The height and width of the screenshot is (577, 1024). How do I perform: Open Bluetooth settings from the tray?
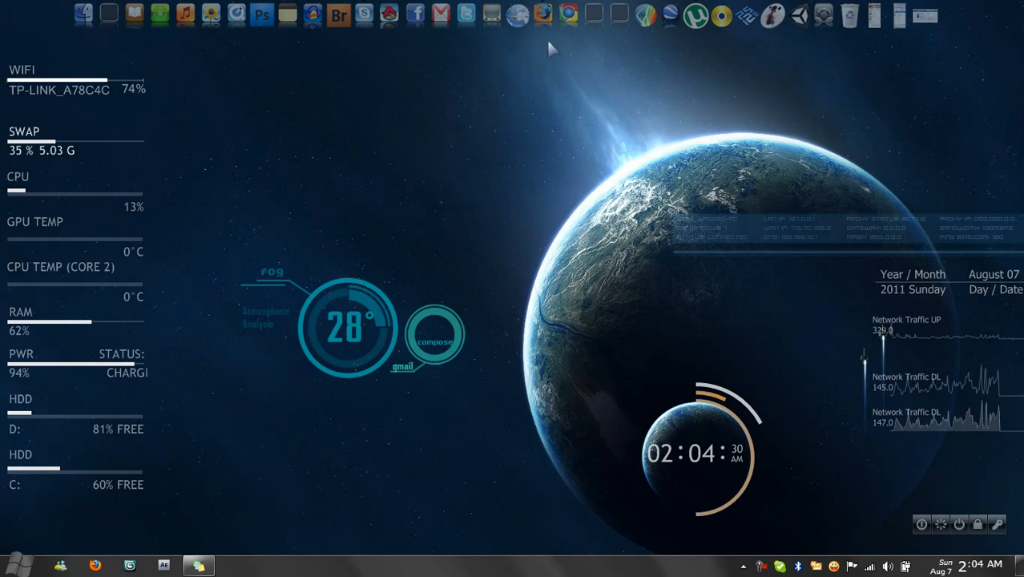click(798, 565)
